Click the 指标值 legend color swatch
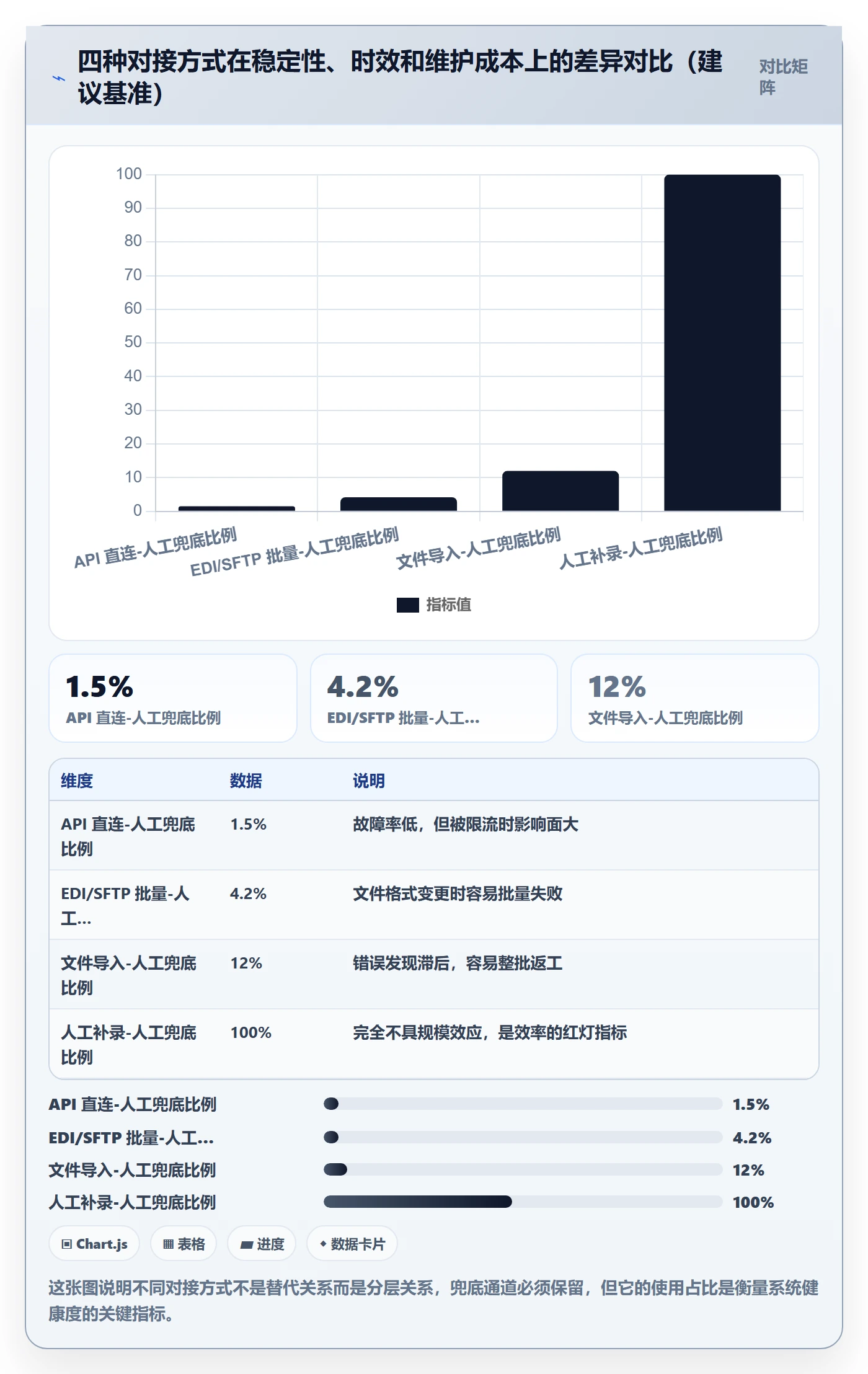This screenshot has height=1374, width=868. click(408, 605)
